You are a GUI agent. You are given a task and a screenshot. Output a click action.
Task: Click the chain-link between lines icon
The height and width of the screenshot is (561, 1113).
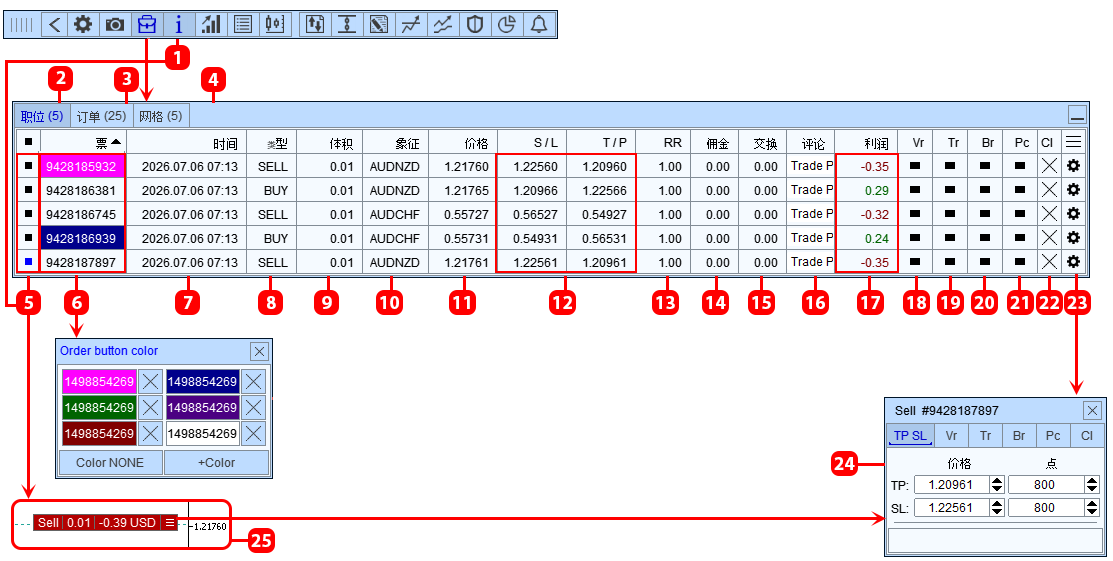(x=346, y=25)
